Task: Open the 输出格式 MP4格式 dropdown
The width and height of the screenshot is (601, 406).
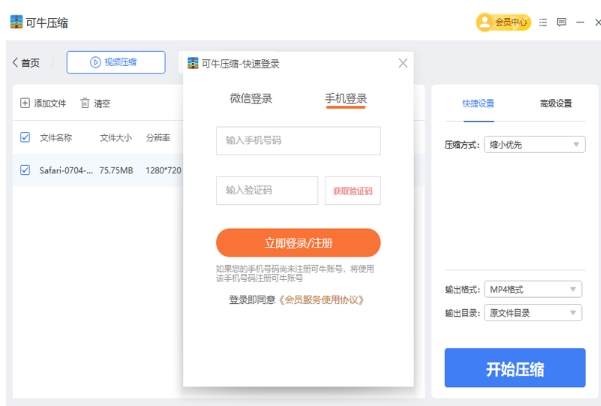Action: pyautogui.click(x=532, y=290)
